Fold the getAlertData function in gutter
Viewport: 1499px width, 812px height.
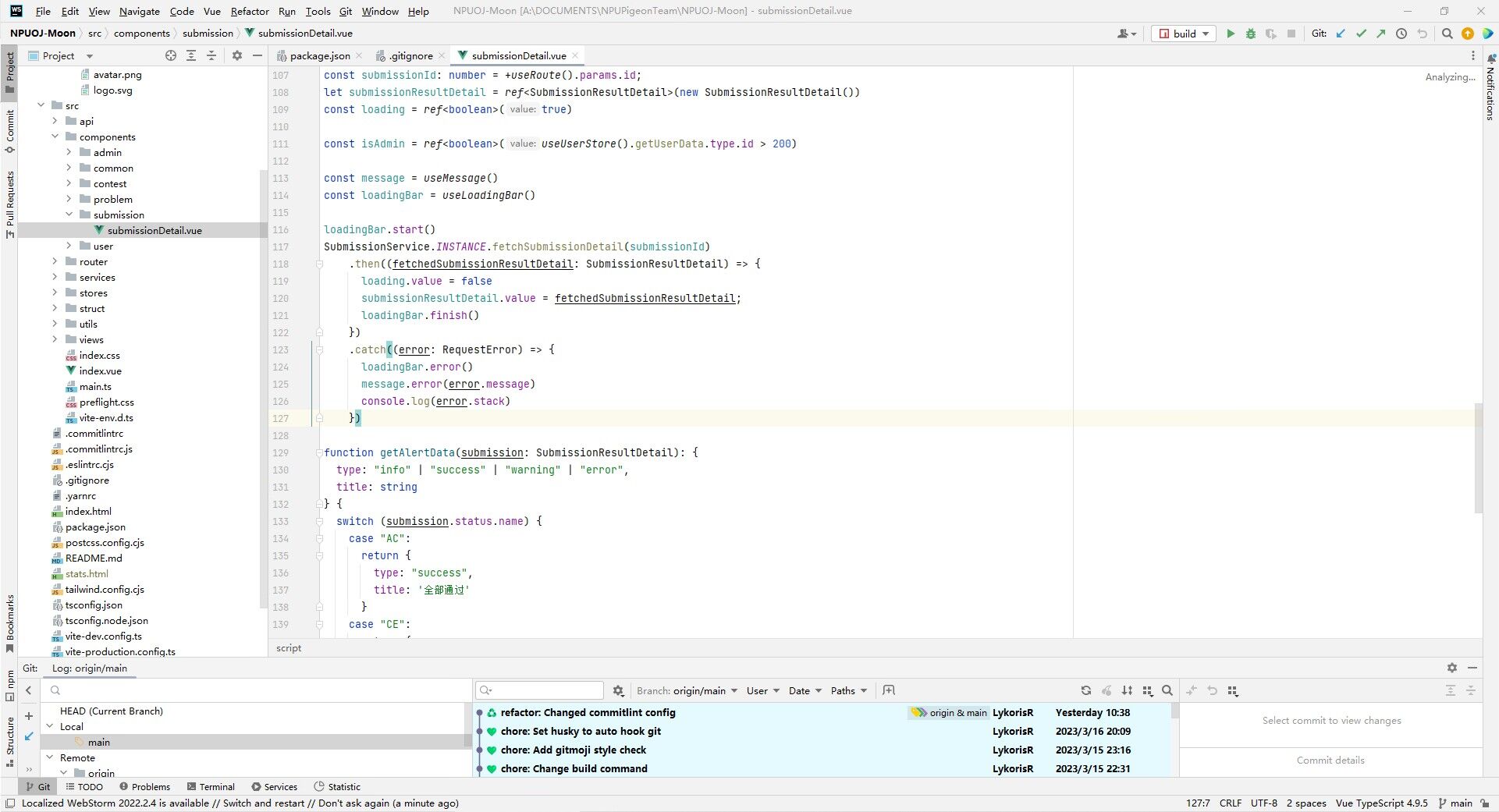[x=319, y=452]
